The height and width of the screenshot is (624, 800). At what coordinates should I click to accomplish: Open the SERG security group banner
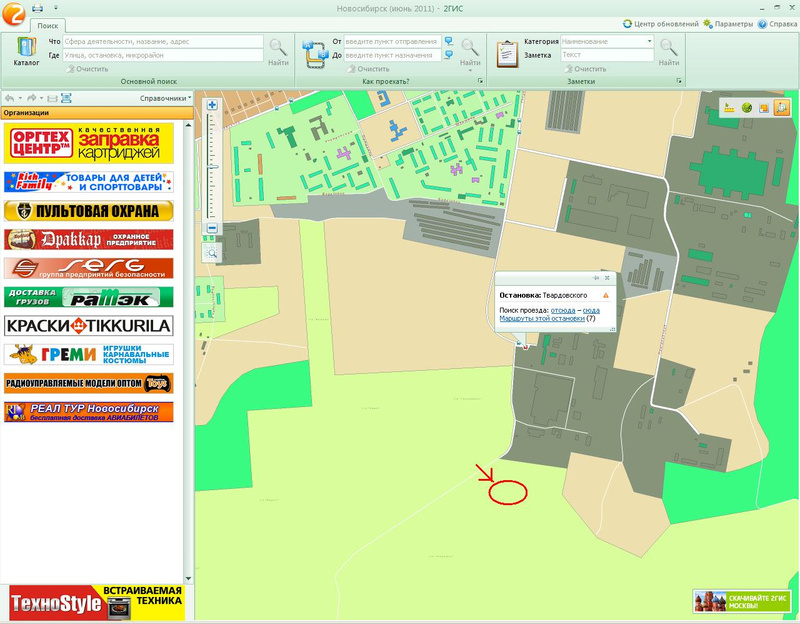click(89, 268)
